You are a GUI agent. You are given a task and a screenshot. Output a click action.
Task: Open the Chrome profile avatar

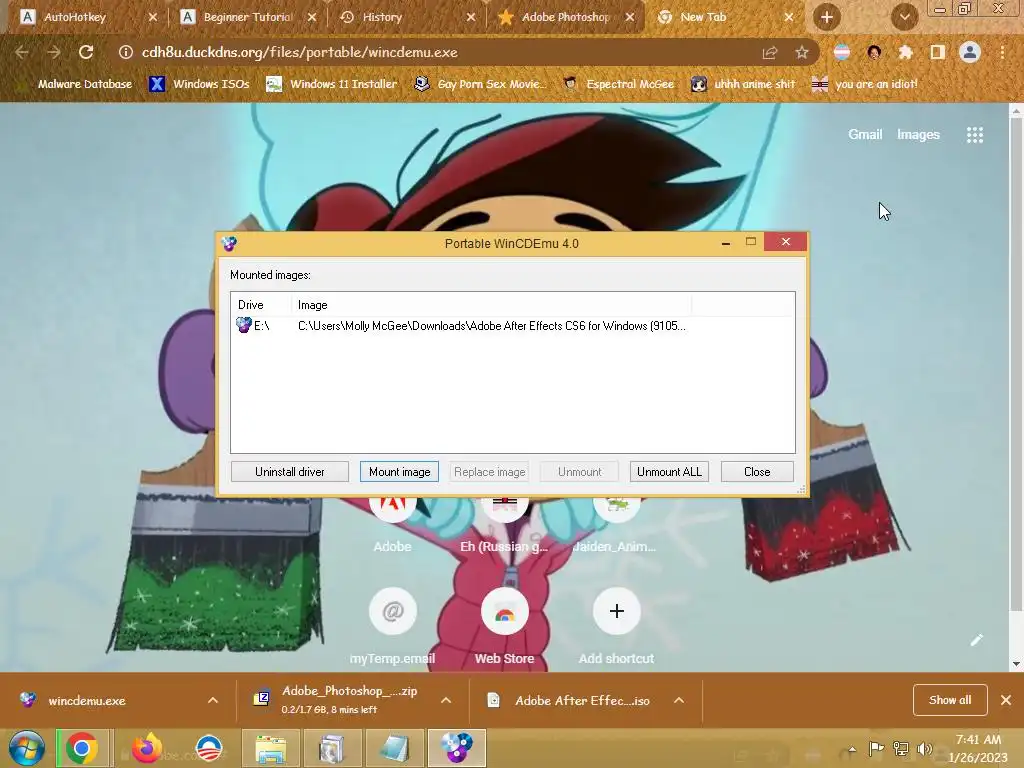pos(970,52)
